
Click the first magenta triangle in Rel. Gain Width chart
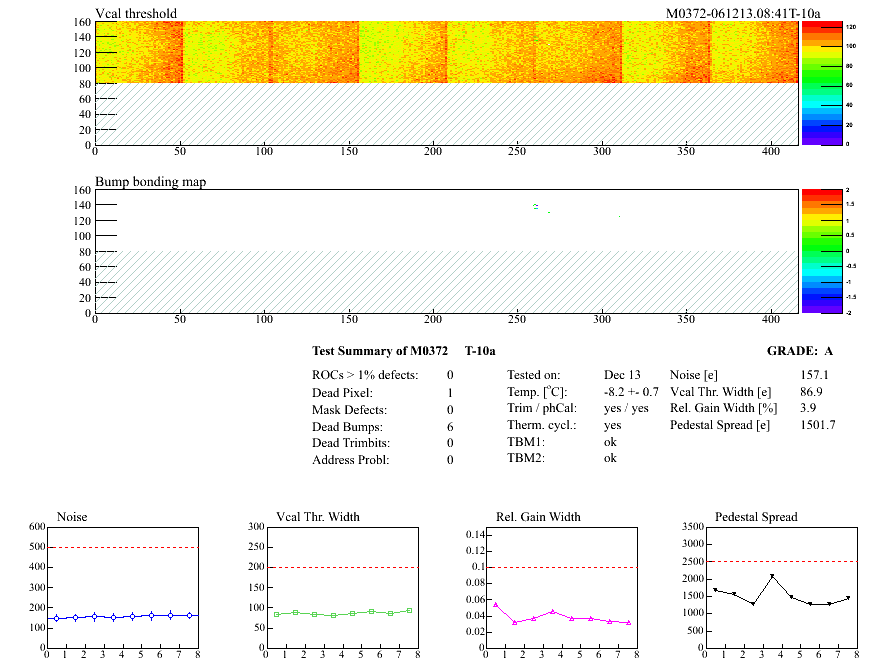(495, 604)
